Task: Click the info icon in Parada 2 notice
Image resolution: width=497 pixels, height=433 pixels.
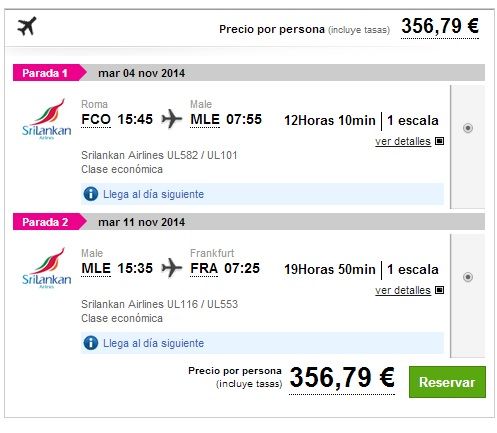Action: [x=91, y=343]
